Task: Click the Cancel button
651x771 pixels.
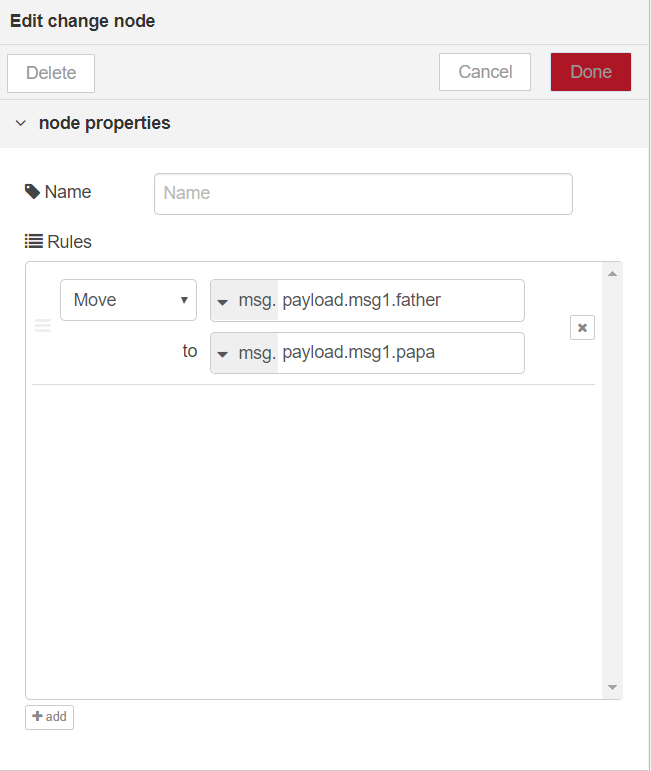Action: pos(485,72)
